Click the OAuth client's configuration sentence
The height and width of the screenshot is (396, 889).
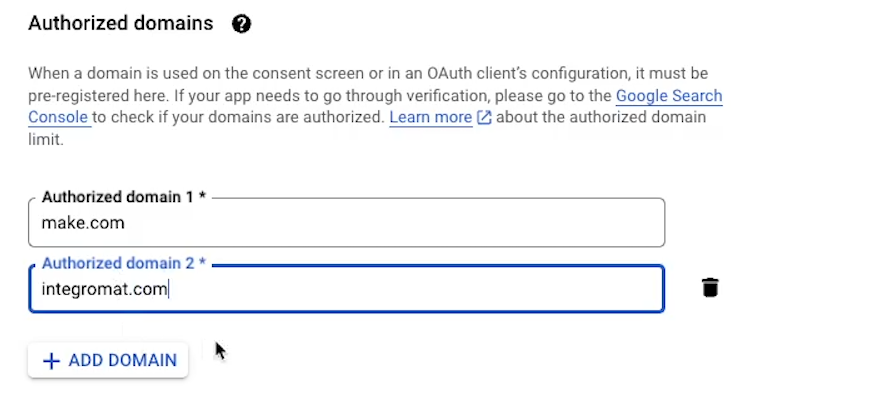[368, 74]
